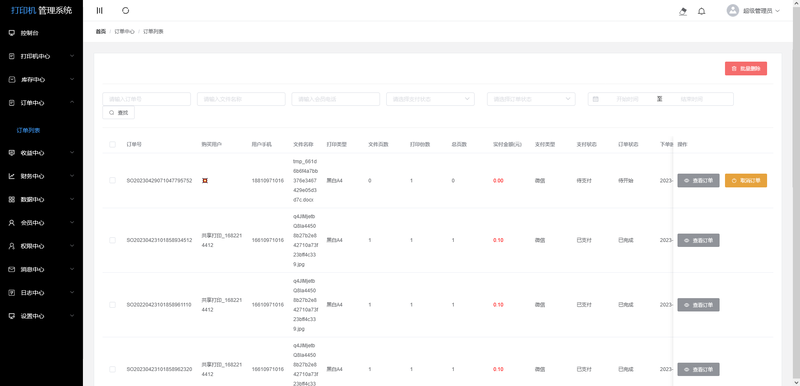Open the order status 订单状态 dropdown
This screenshot has width=800, height=386.
click(531, 99)
